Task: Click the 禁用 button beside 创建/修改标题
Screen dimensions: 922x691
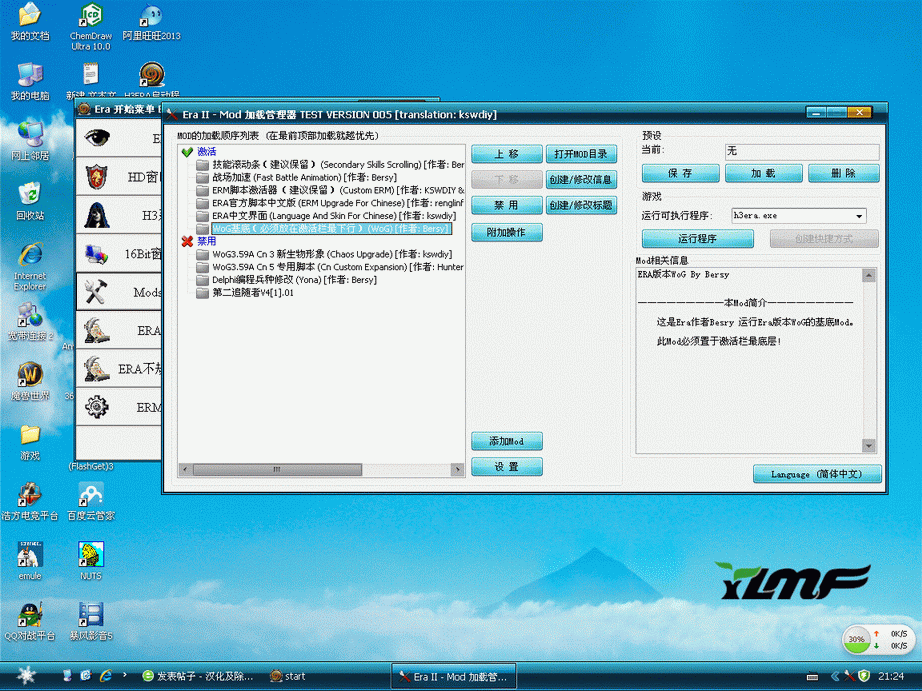Action: click(507, 205)
